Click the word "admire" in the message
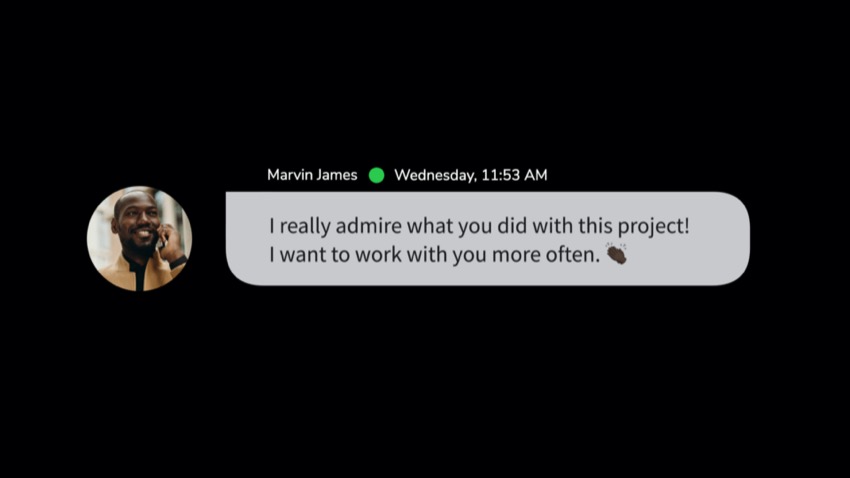The height and width of the screenshot is (478, 850). click(369, 225)
